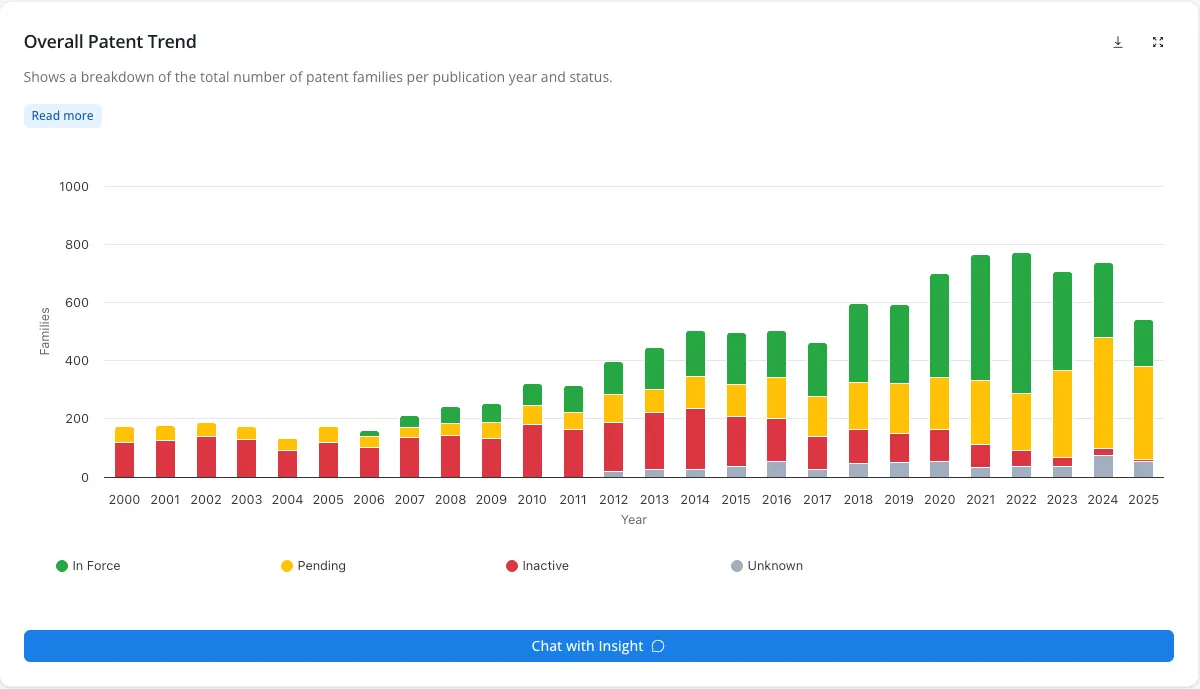Click the "2000" x-axis label
The height and width of the screenshot is (689, 1200).
point(124,500)
